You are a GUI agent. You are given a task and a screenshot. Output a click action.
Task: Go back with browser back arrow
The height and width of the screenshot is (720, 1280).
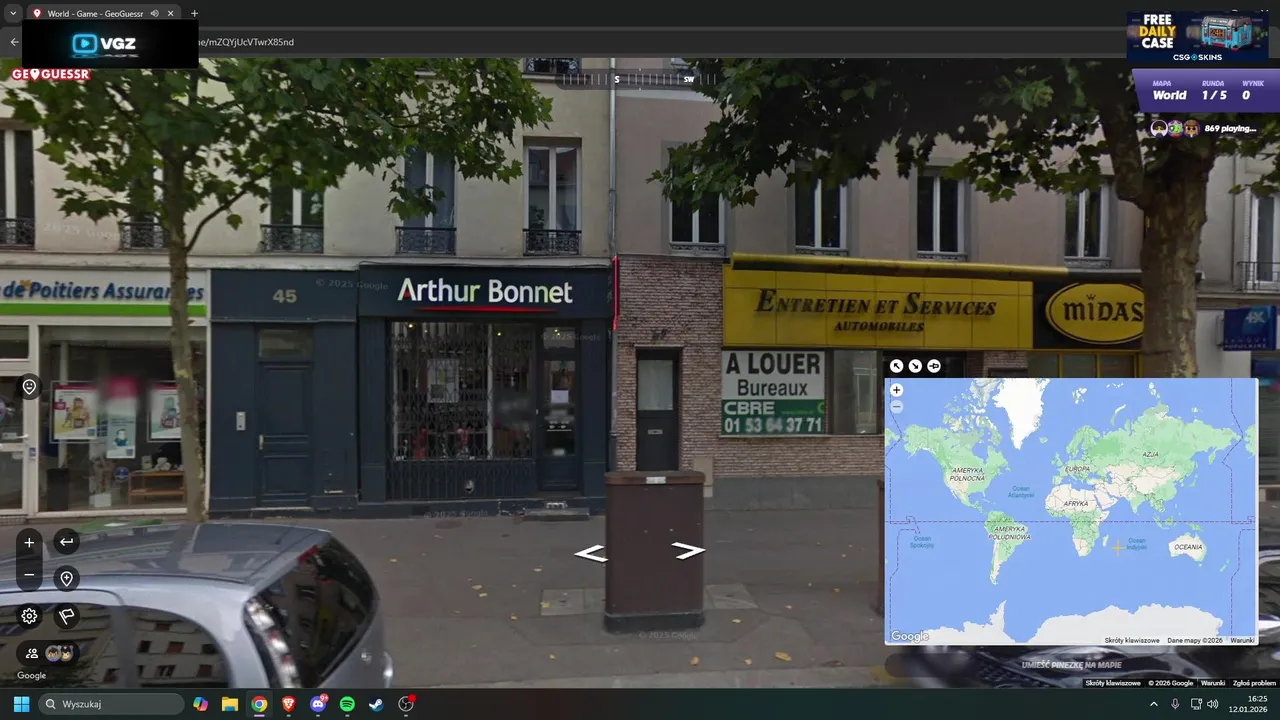14,42
